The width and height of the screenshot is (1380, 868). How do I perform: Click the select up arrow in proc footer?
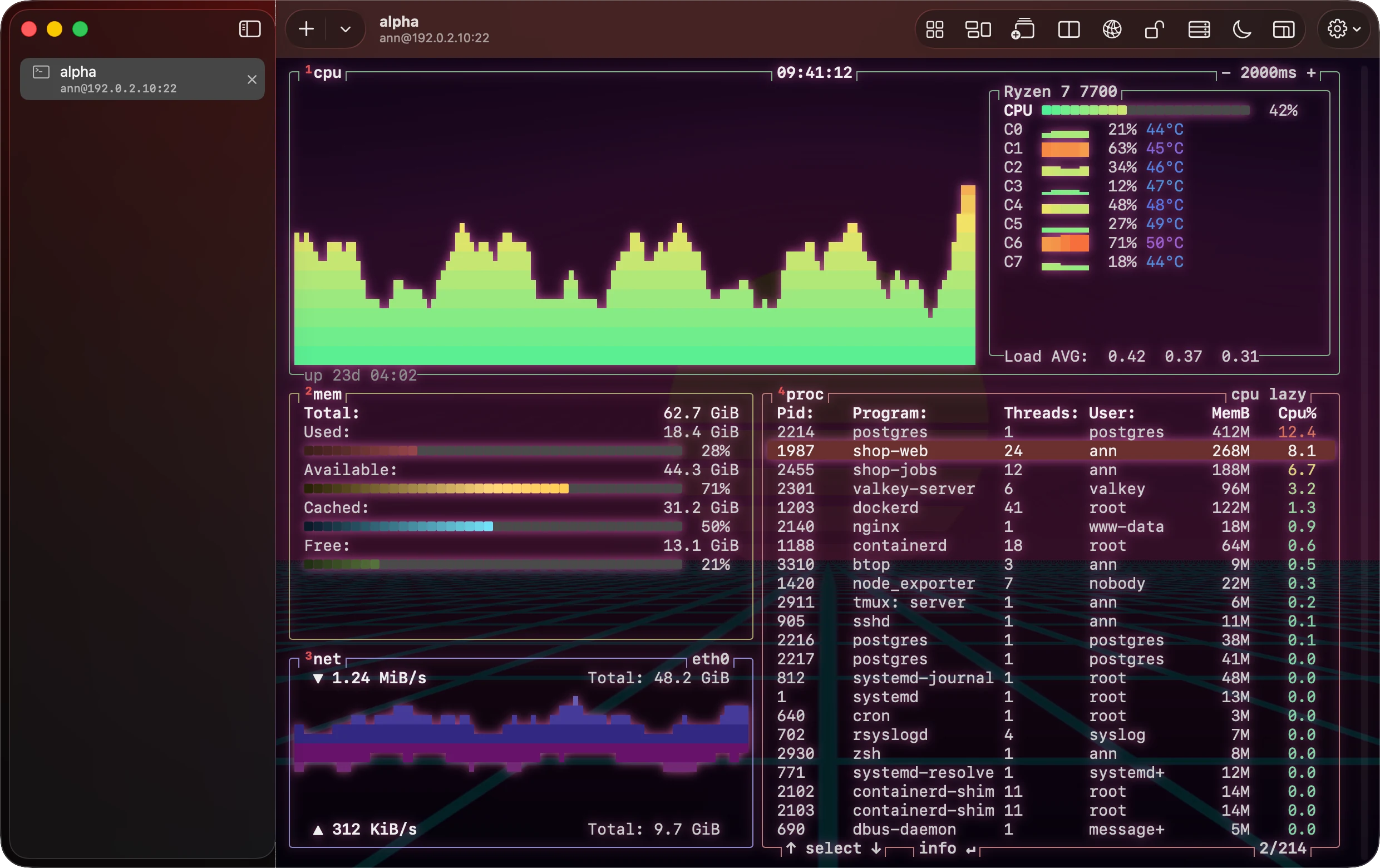point(791,848)
